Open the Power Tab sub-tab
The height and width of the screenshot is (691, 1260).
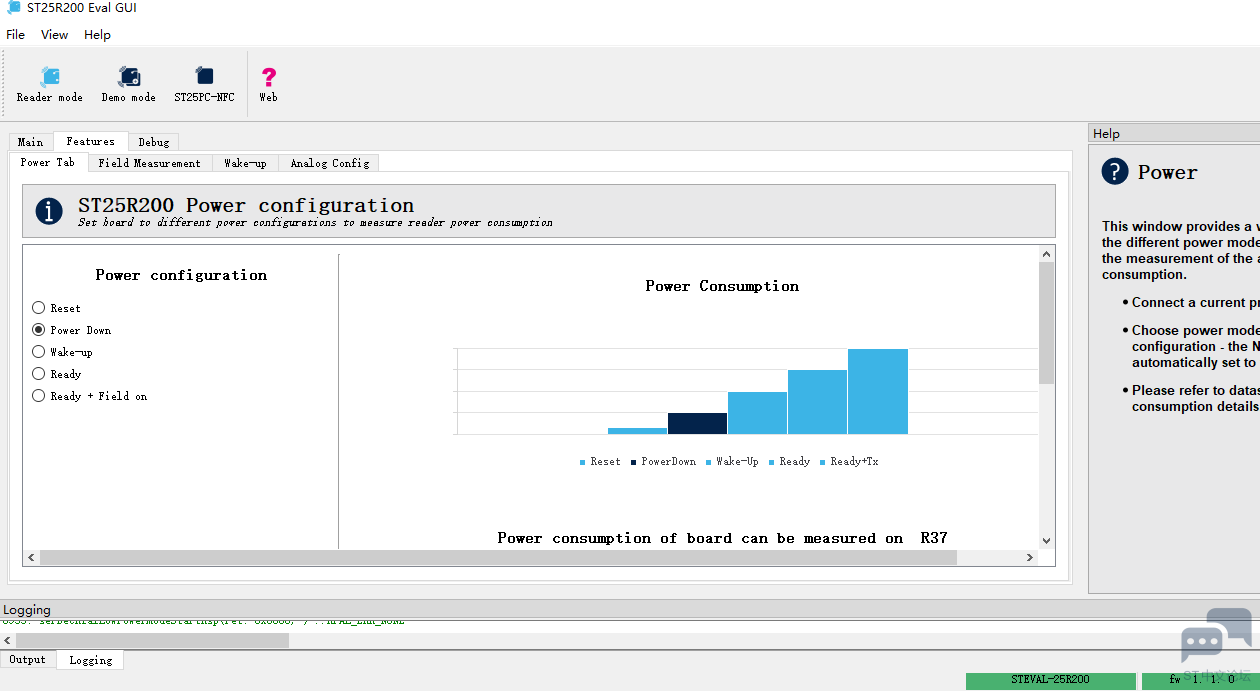point(48,162)
